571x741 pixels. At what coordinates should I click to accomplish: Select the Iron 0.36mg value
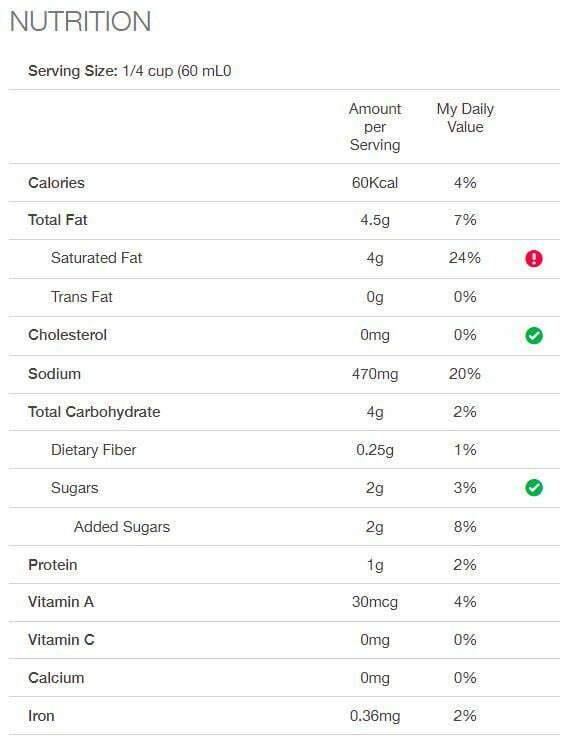coord(375,716)
